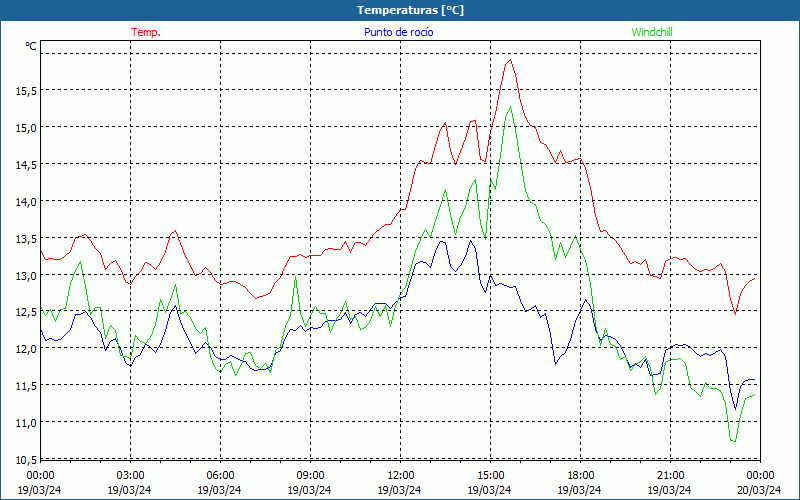The image size is (800, 500).
Task: Click the 15:00 time axis label
Action: click(490, 476)
